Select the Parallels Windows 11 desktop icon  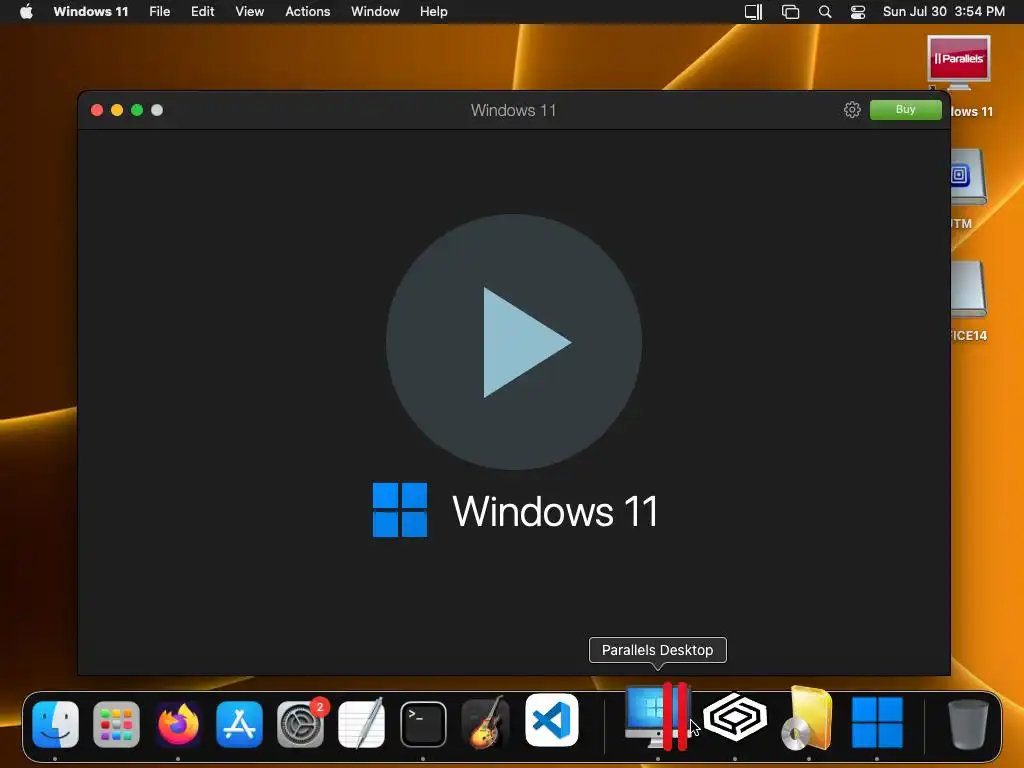click(959, 63)
